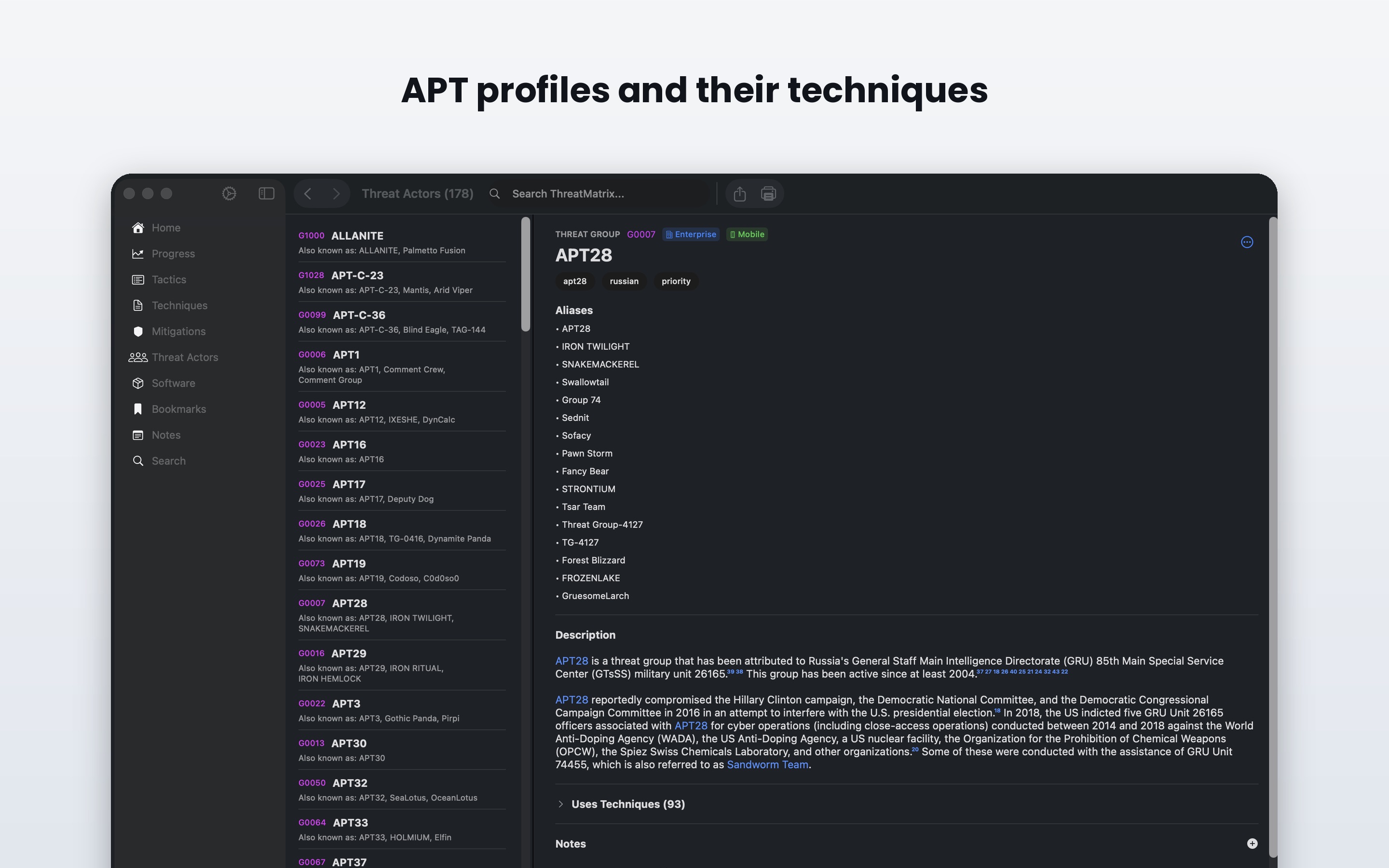Viewport: 1389px width, 868px height.
Task: Select APT1 Comment Crew entry
Action: click(402, 366)
